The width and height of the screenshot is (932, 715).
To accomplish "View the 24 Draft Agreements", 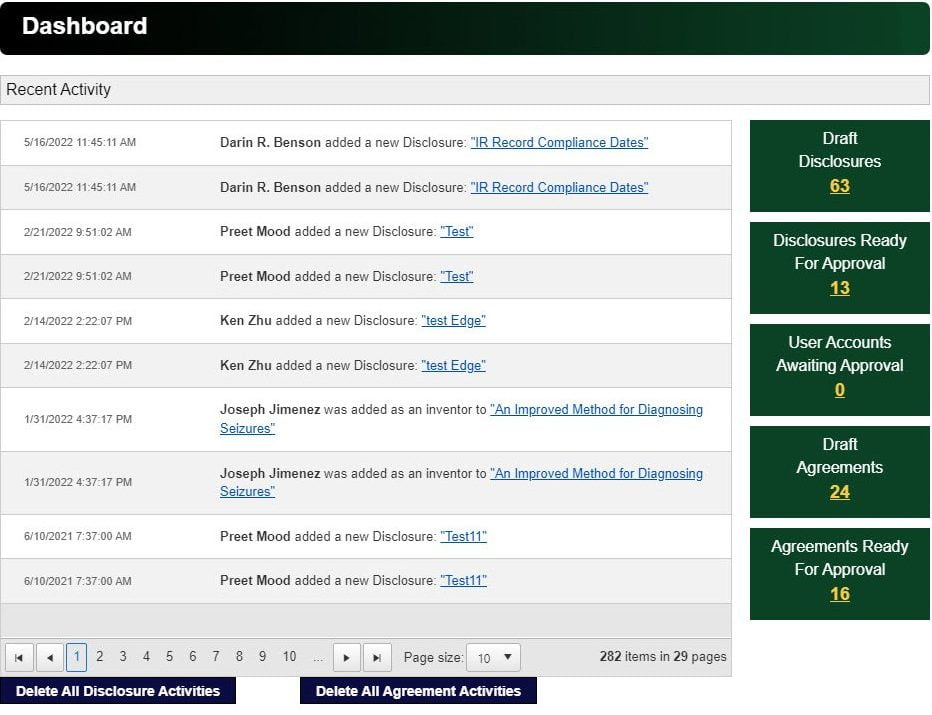I will [839, 491].
